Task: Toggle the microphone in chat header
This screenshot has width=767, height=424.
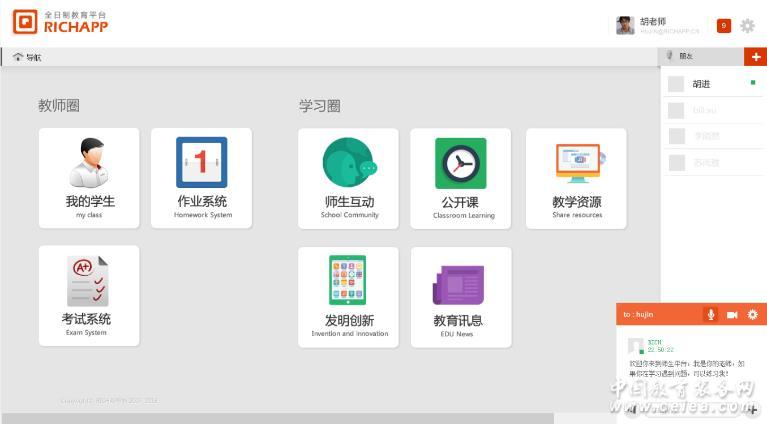Action: pyautogui.click(x=711, y=314)
